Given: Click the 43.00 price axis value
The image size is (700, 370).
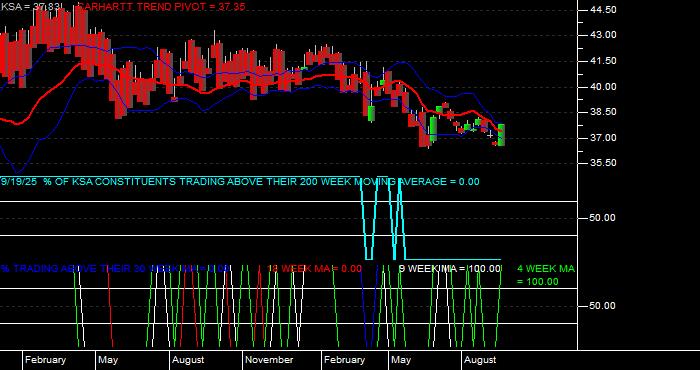Looking at the screenshot, I should (603, 35).
